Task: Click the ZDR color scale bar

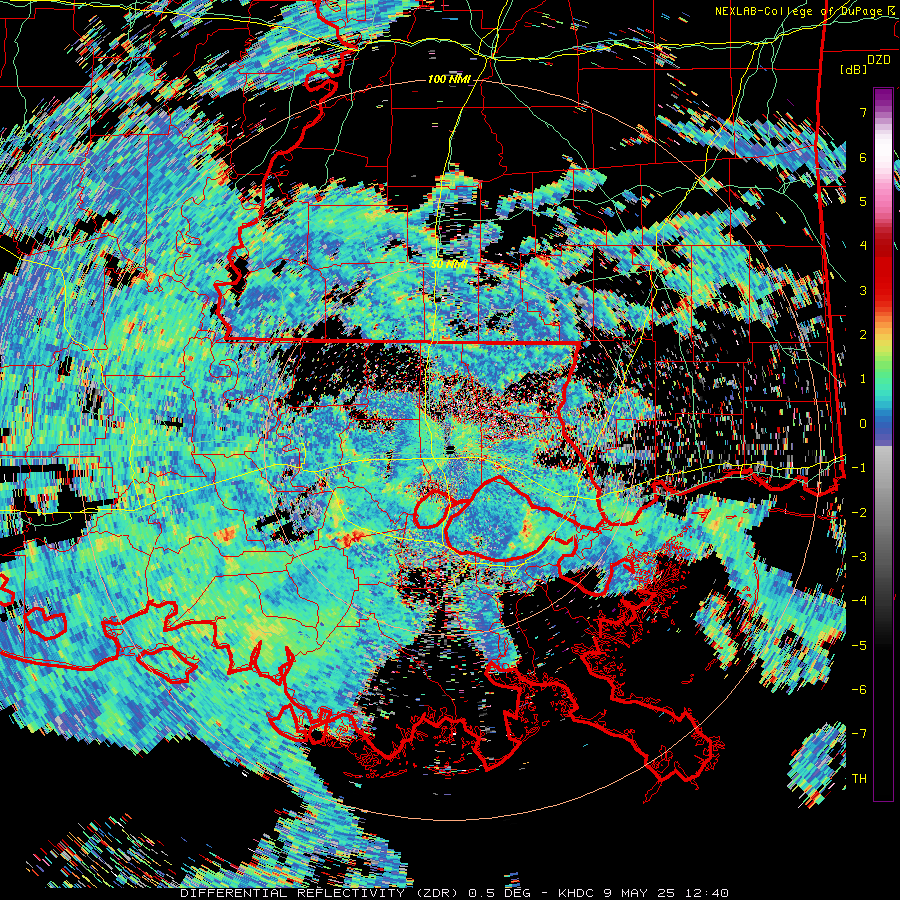Action: tap(883, 444)
